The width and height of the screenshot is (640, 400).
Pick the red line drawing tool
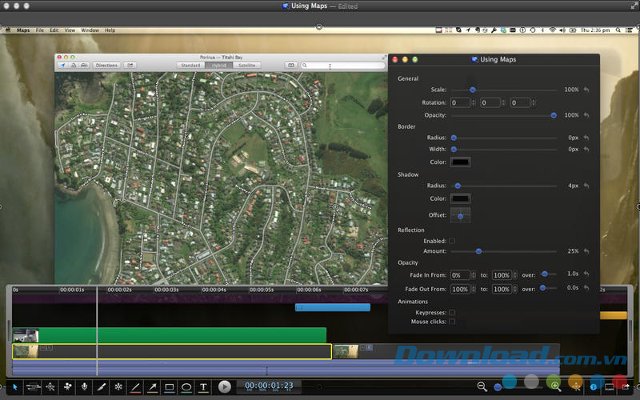(x=134, y=386)
